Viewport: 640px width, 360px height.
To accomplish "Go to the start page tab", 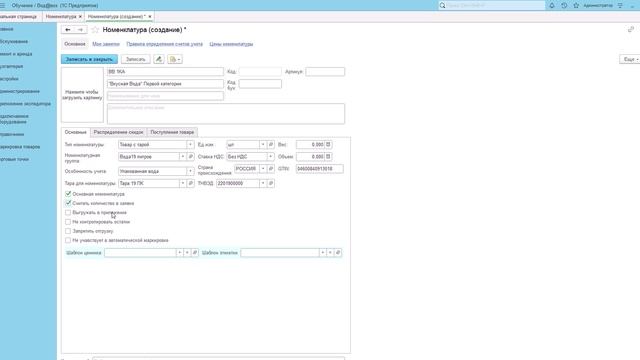I will (19, 16).
